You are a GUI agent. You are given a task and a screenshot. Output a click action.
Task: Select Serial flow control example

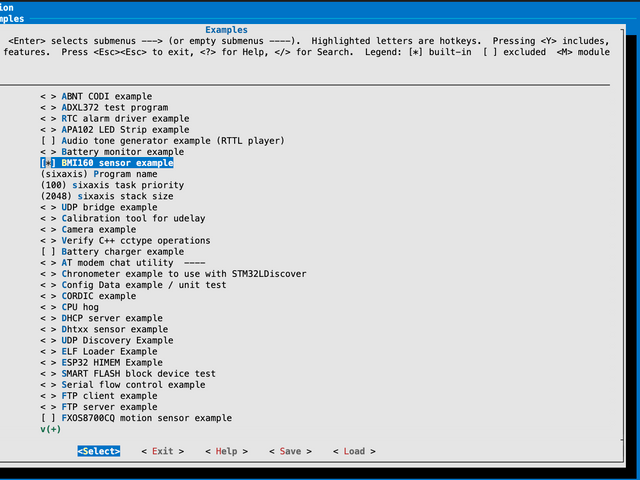(123, 384)
